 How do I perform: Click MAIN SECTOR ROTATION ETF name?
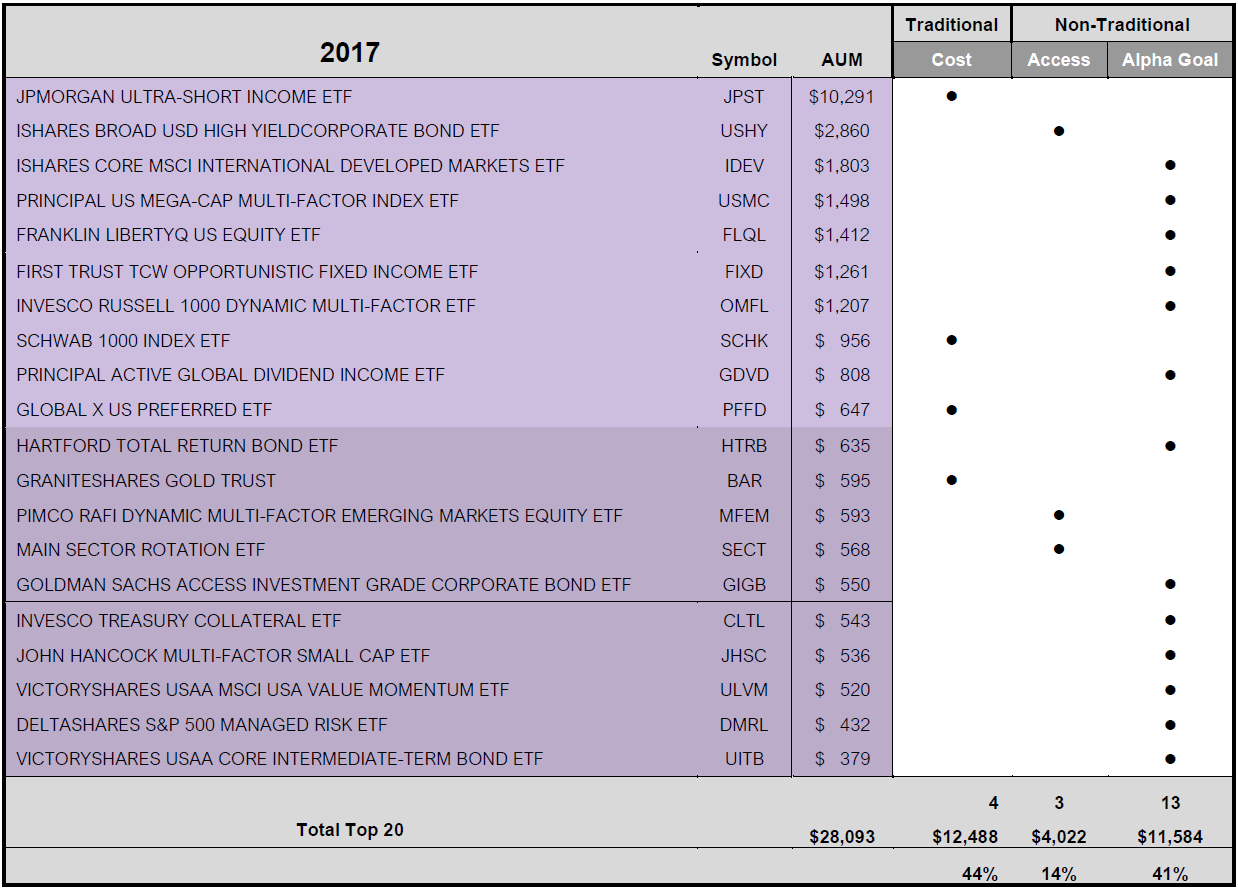tap(141, 550)
